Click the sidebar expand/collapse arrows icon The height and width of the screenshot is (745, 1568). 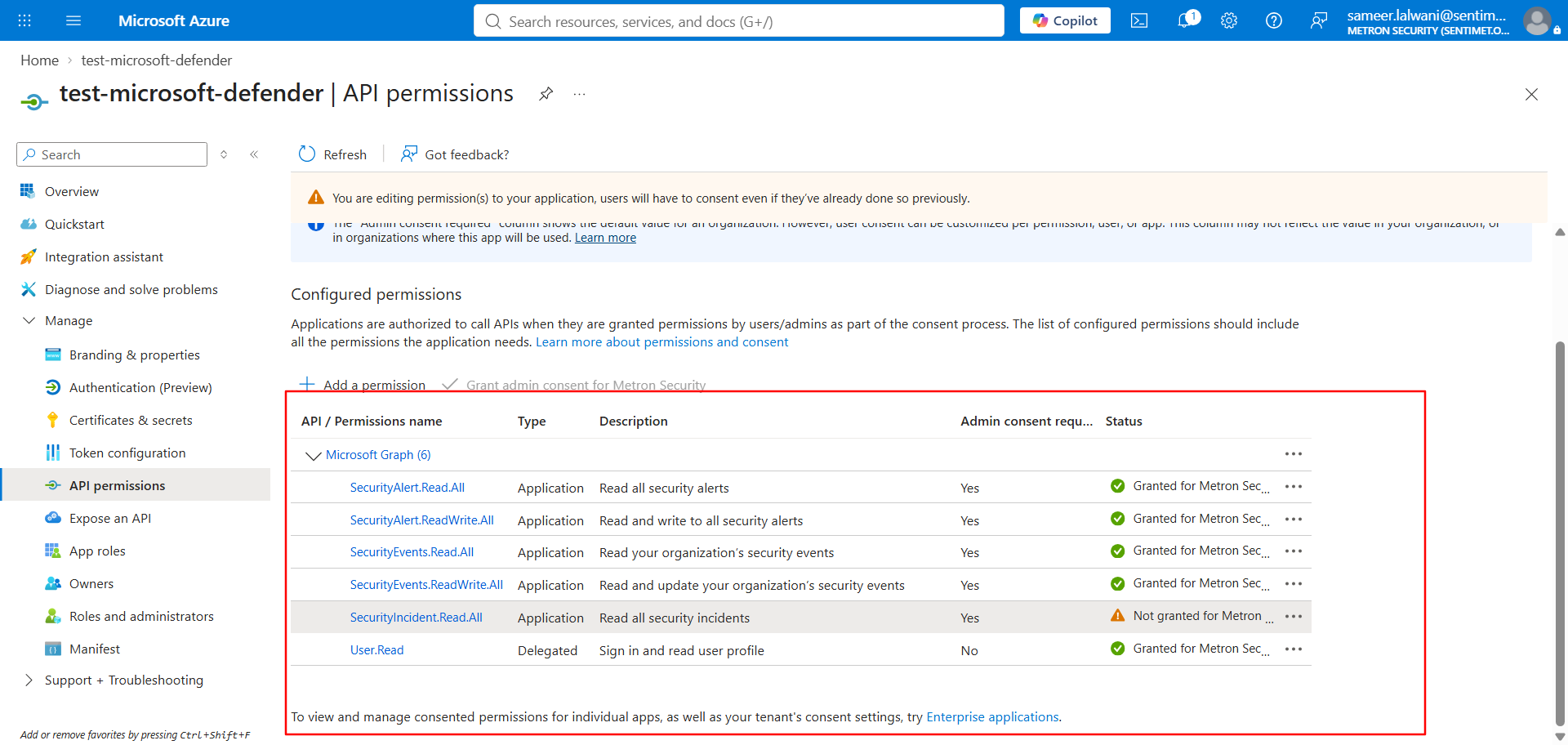pos(224,154)
